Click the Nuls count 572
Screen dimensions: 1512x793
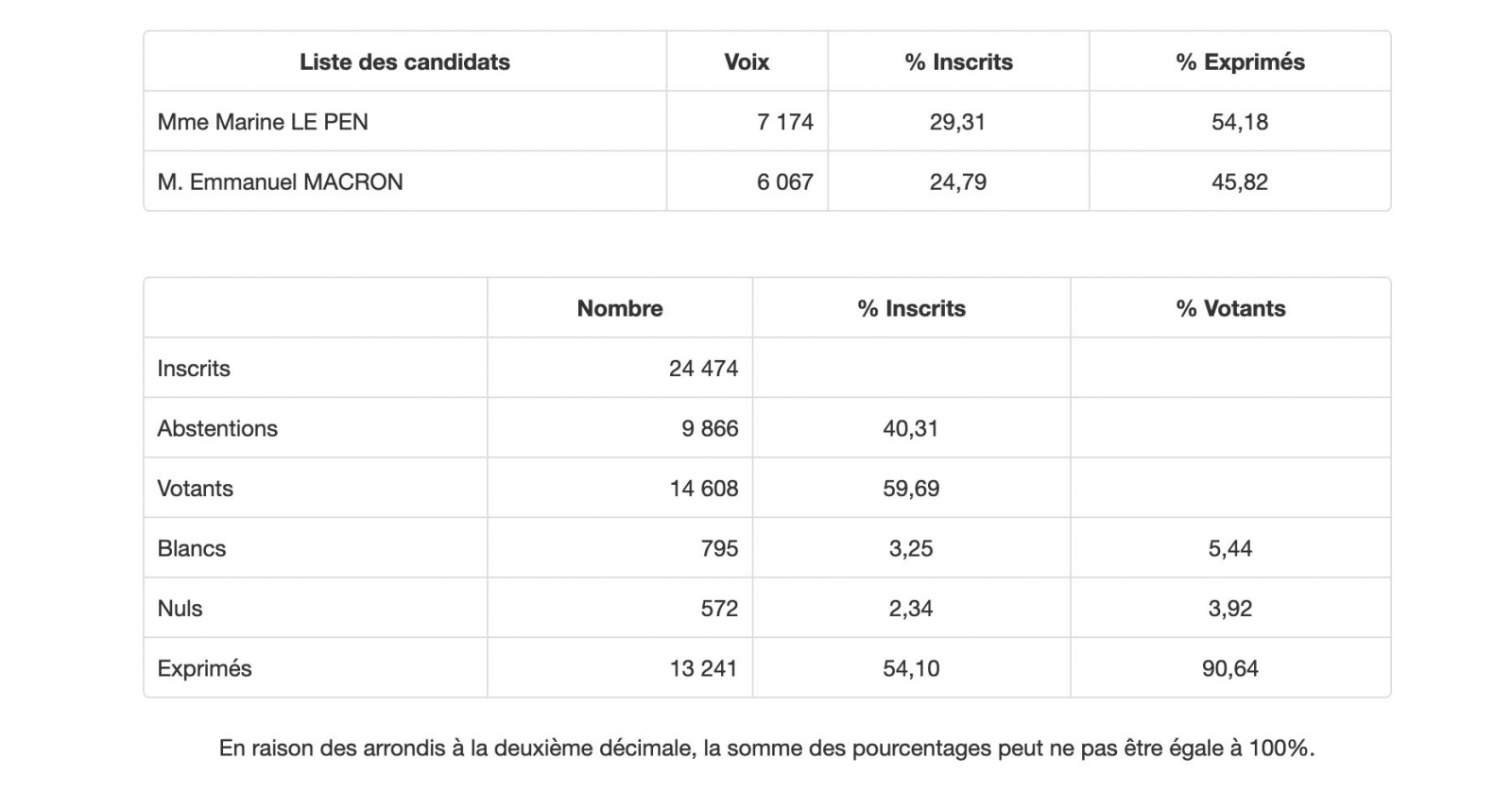[719, 609]
